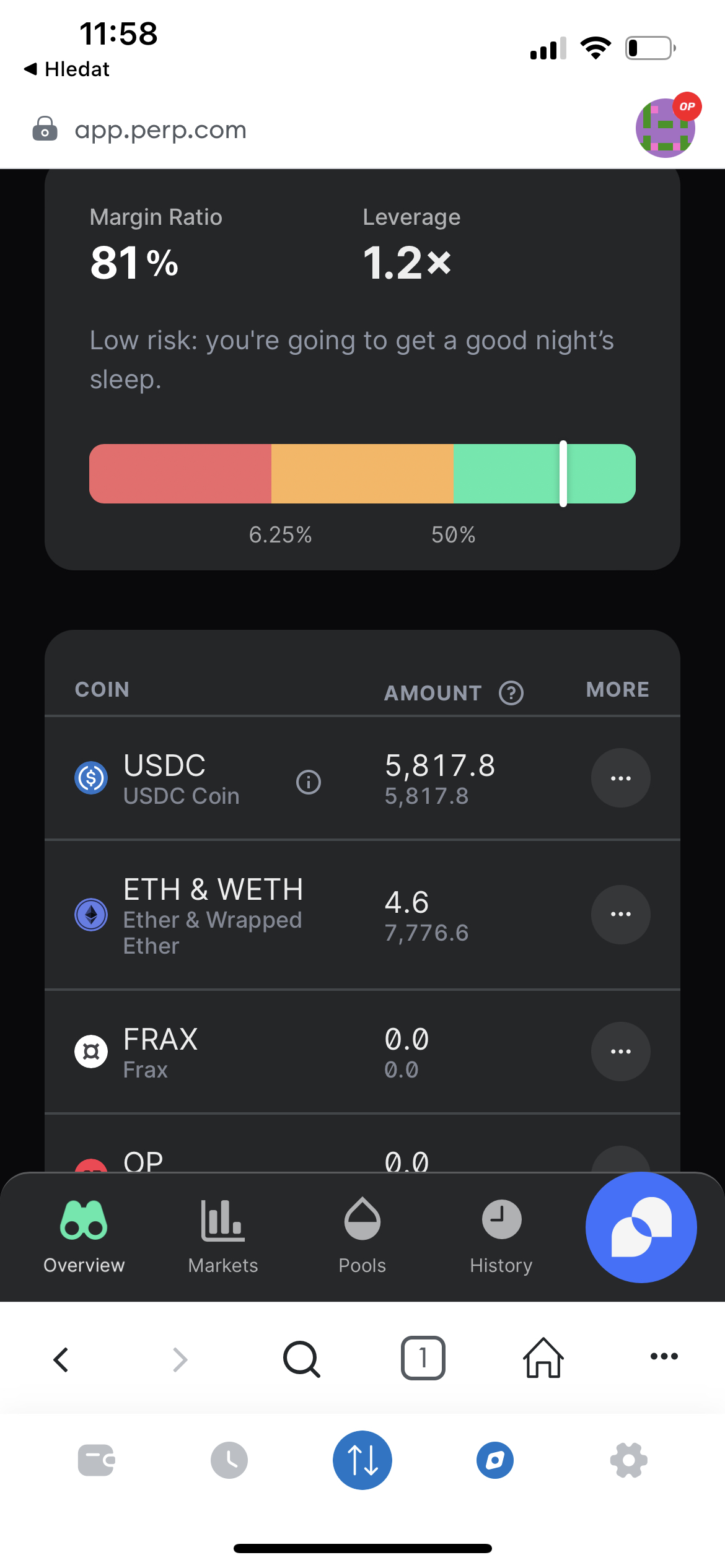Screen dimensions: 725x1568
Task: Open the browser search magnifier icon
Action: point(301,1359)
